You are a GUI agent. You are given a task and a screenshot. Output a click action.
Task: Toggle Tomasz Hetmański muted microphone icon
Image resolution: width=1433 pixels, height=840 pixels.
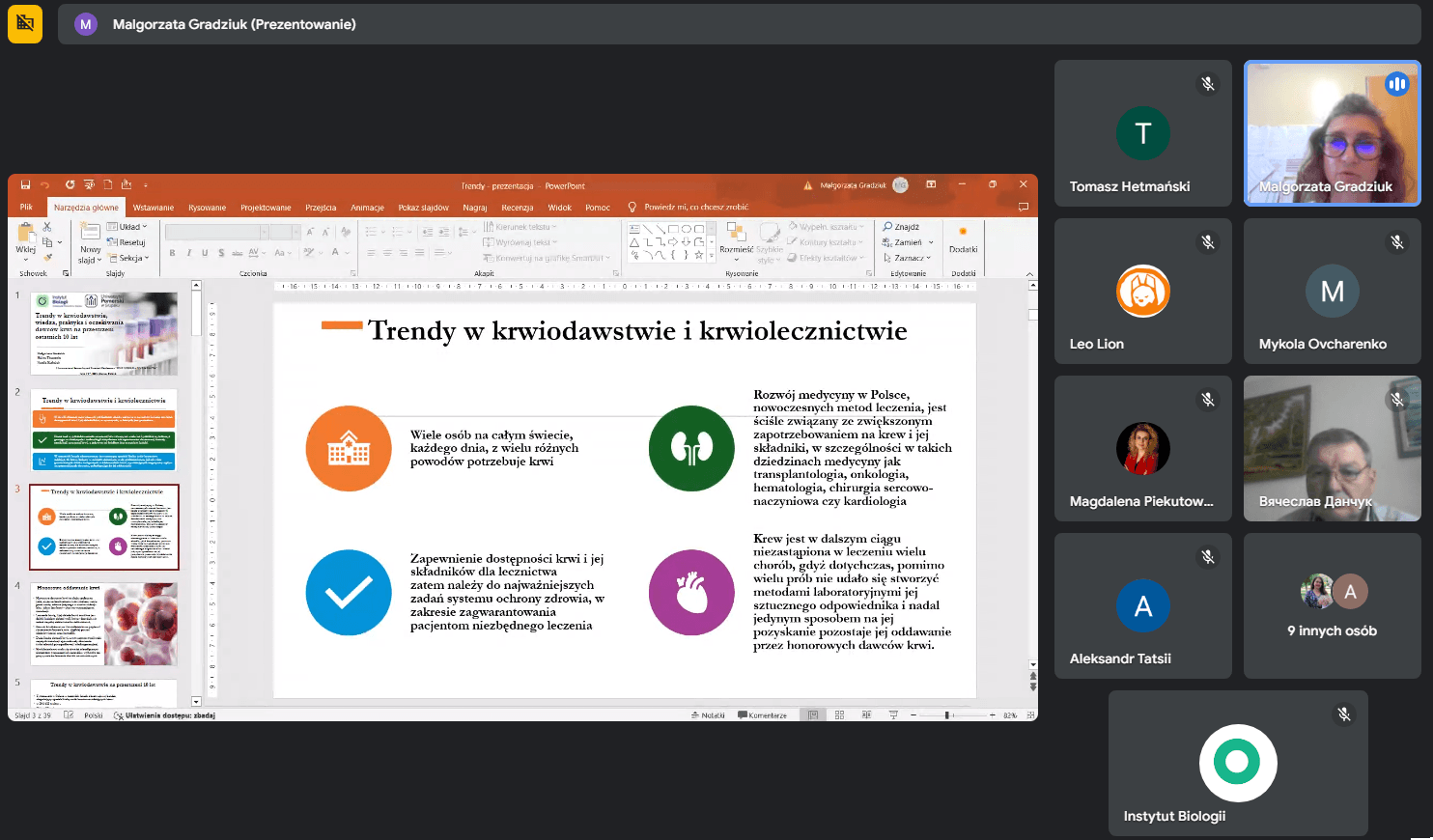click(x=1208, y=84)
